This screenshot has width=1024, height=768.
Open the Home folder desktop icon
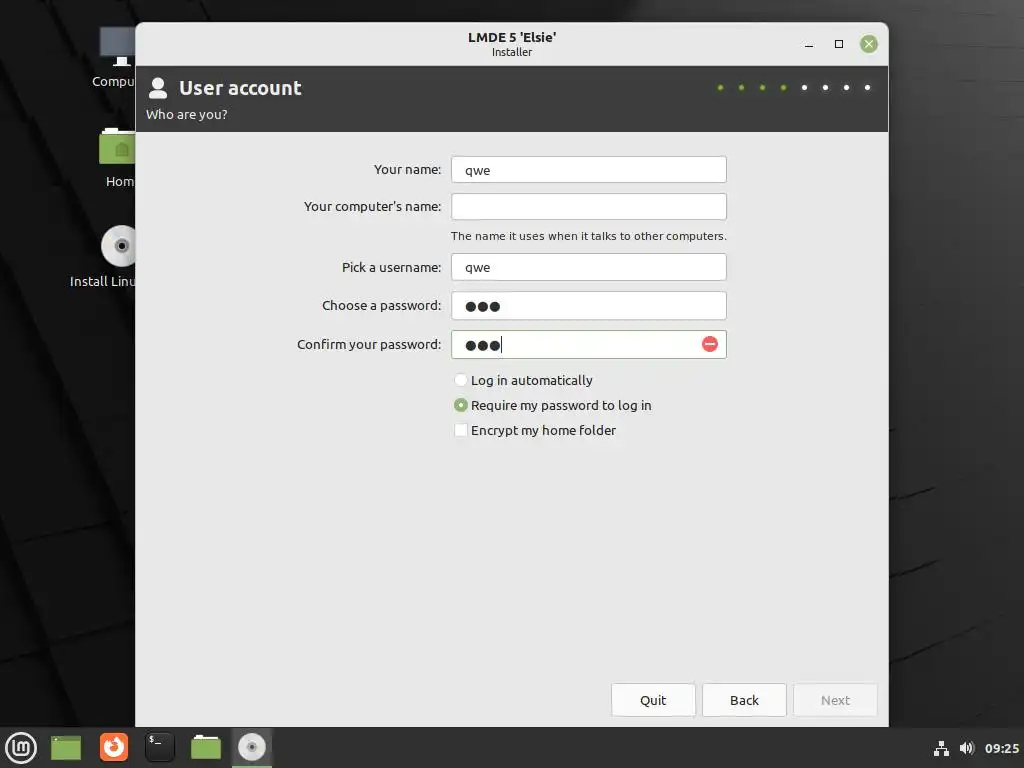[118, 146]
